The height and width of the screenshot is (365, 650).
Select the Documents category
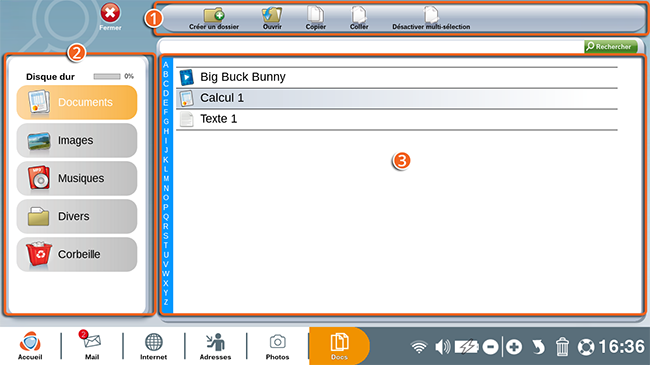click(77, 102)
